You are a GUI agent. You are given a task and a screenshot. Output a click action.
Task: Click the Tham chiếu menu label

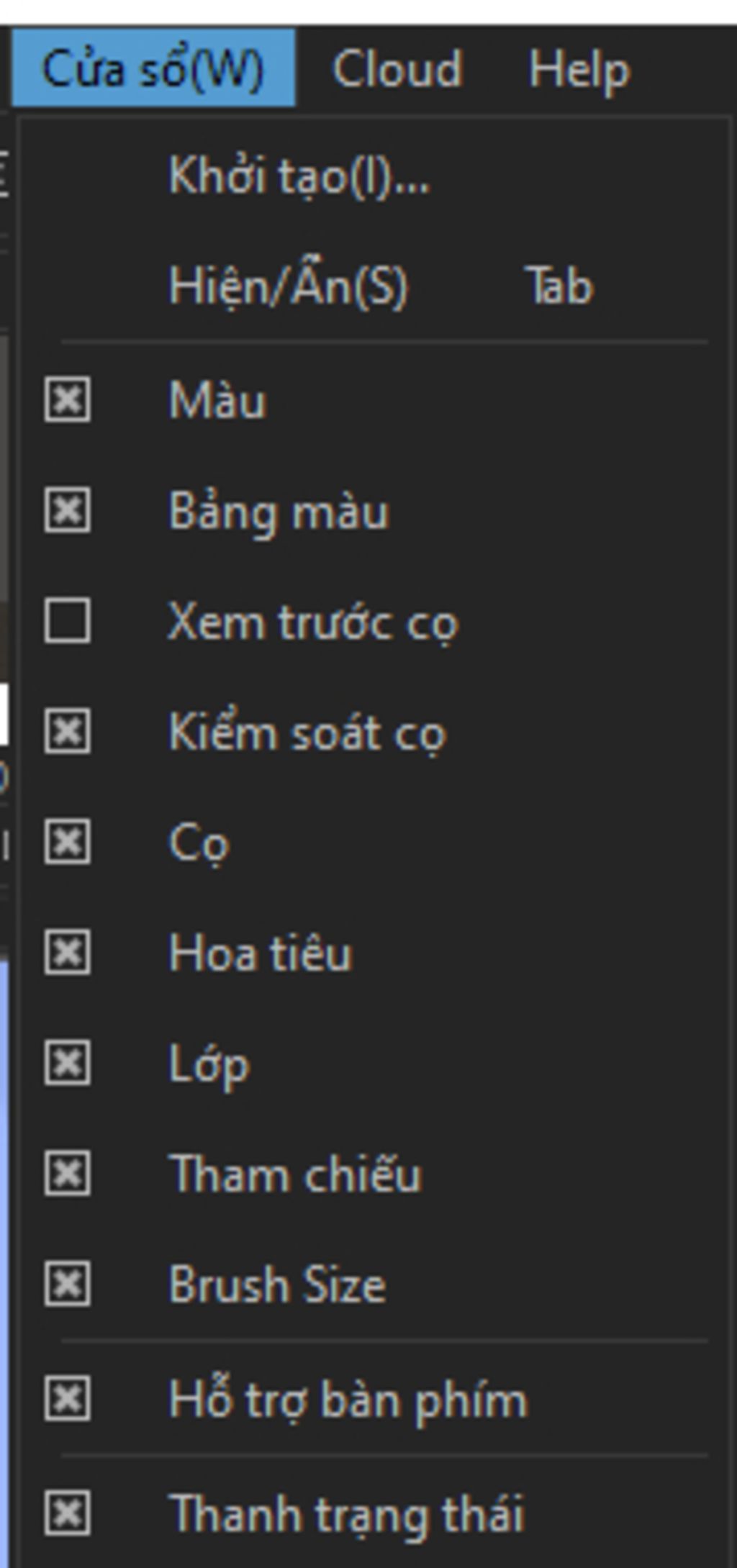pyautogui.click(x=294, y=1174)
